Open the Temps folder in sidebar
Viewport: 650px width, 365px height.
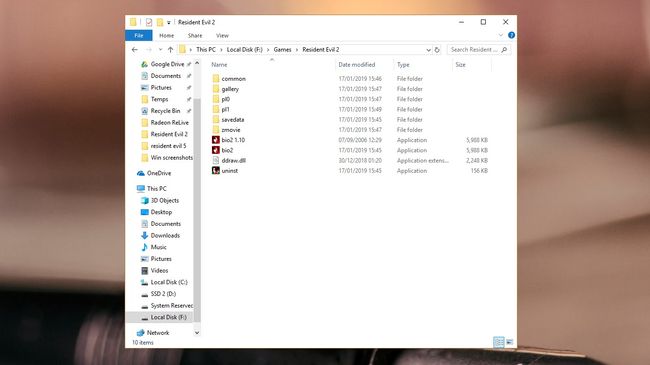click(159, 99)
